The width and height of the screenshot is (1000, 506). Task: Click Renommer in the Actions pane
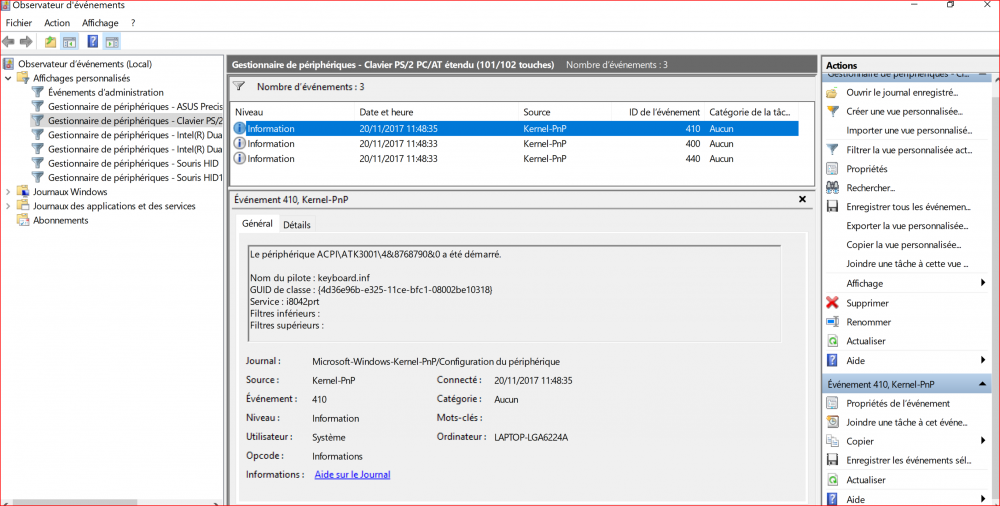(x=867, y=322)
